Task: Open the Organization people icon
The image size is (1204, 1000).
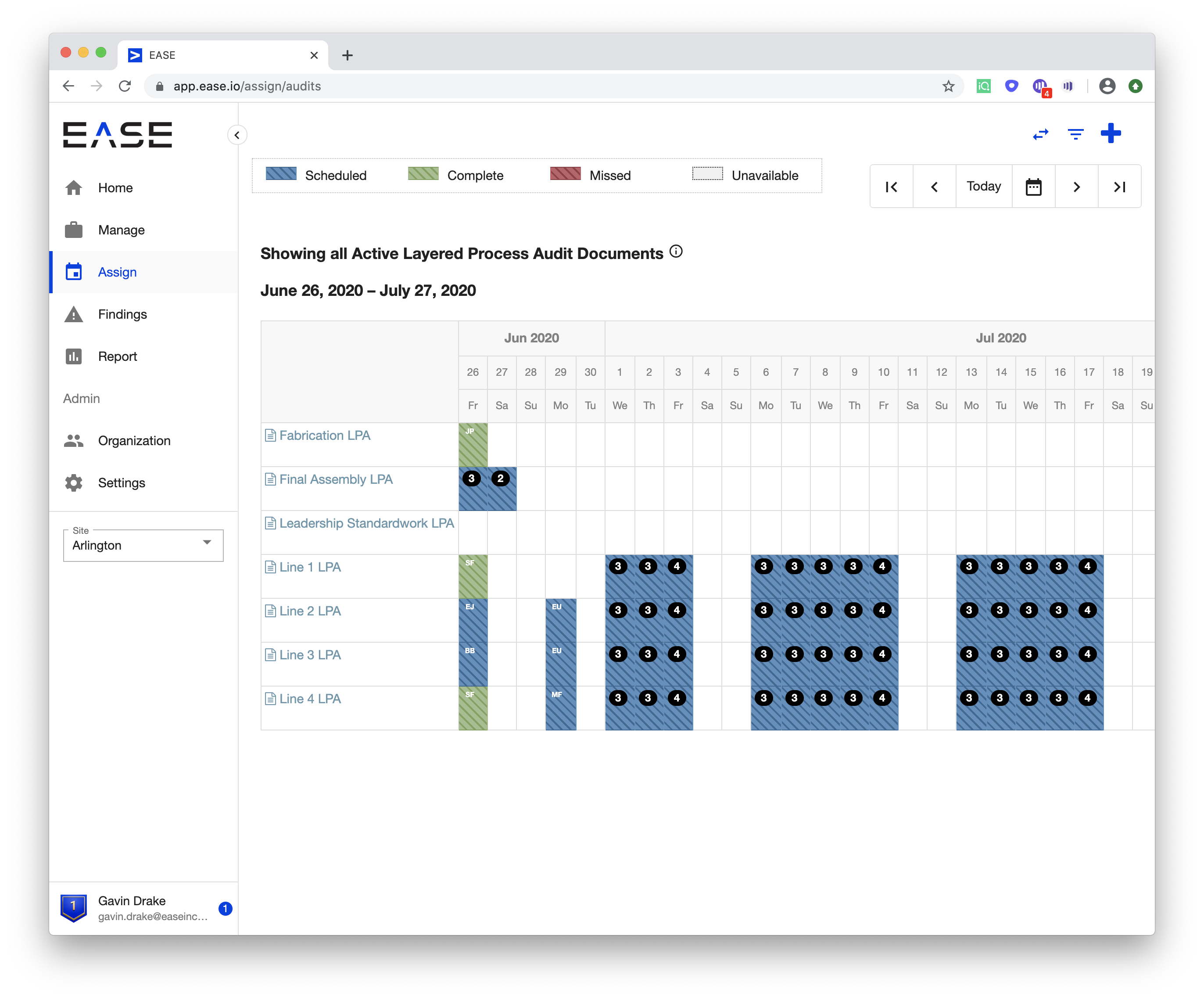Action: 74,441
